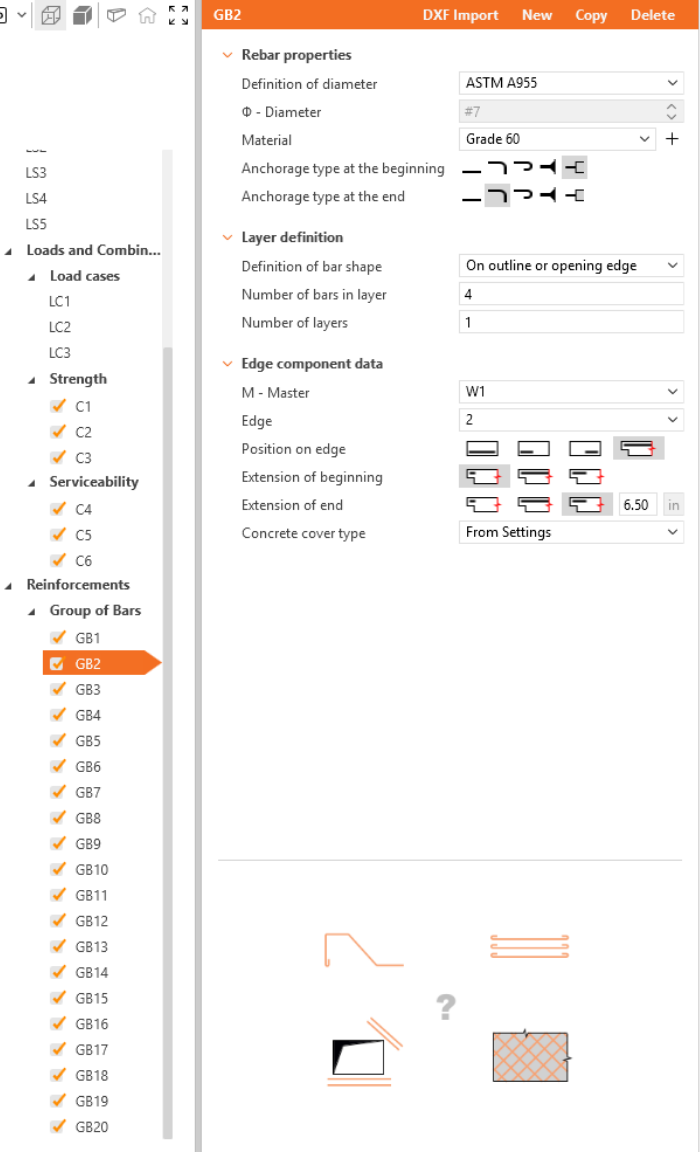Select second Extension of beginning option
700x1152 pixels.
coord(535,477)
